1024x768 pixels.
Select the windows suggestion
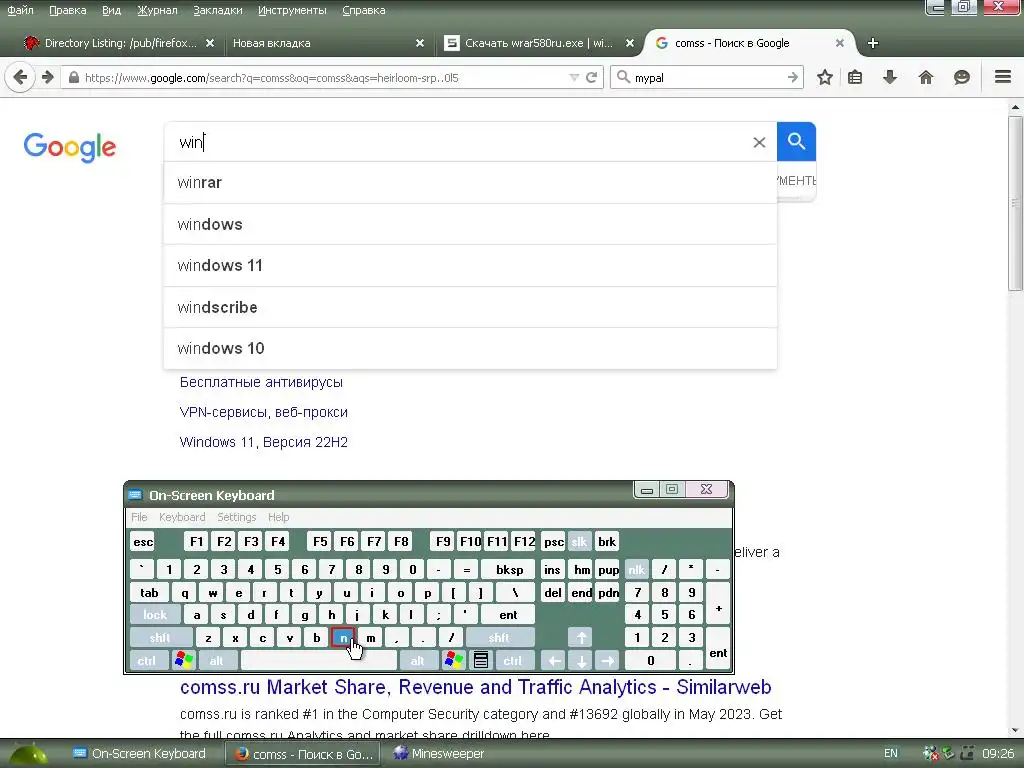[470, 224]
